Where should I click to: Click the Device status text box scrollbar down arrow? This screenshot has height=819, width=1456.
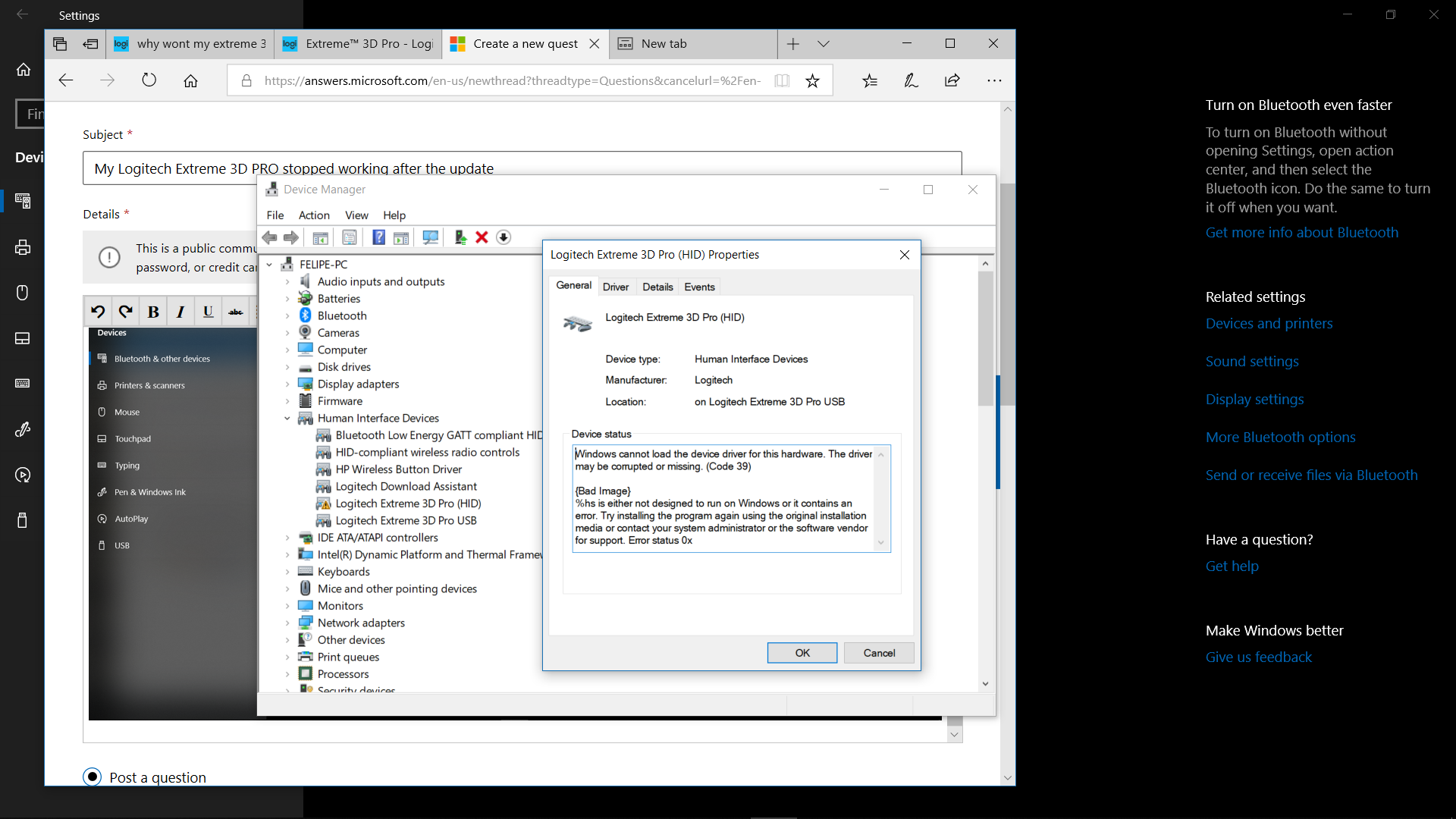click(880, 542)
